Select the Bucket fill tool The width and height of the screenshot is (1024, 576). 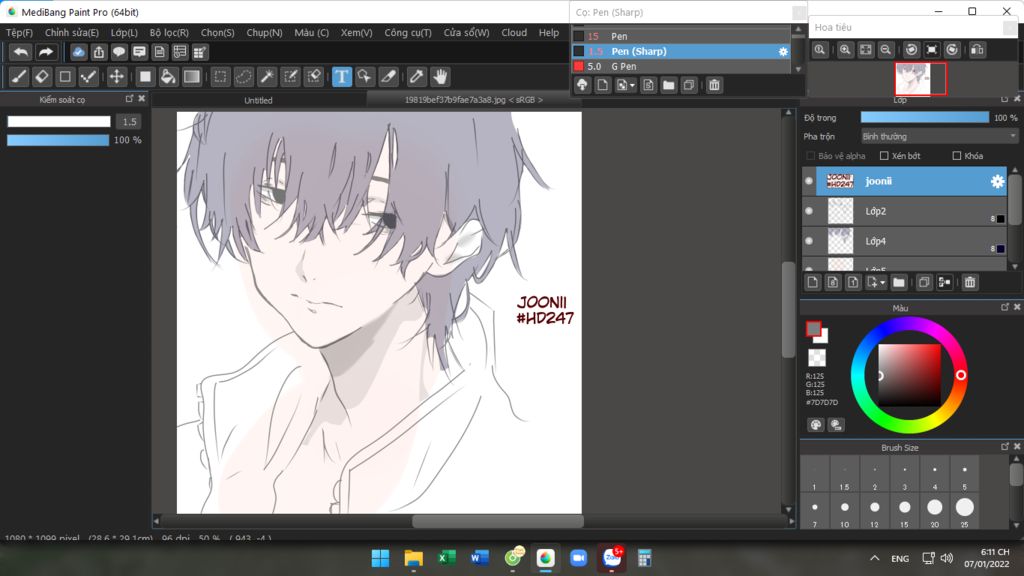tap(168, 77)
